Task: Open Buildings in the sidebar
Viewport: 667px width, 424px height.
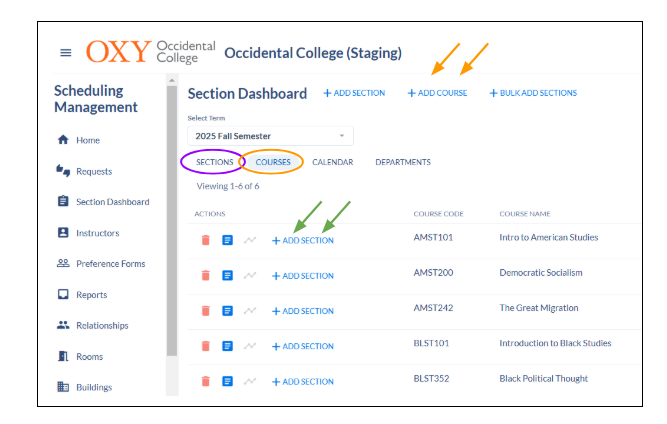Action: click(94, 387)
